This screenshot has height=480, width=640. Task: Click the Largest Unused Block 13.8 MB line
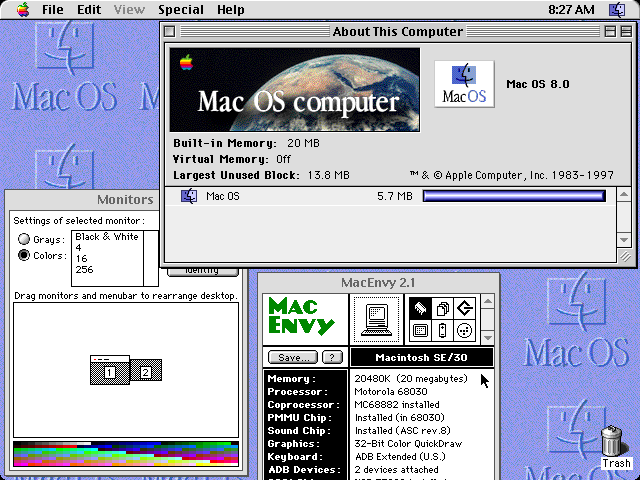coord(261,176)
